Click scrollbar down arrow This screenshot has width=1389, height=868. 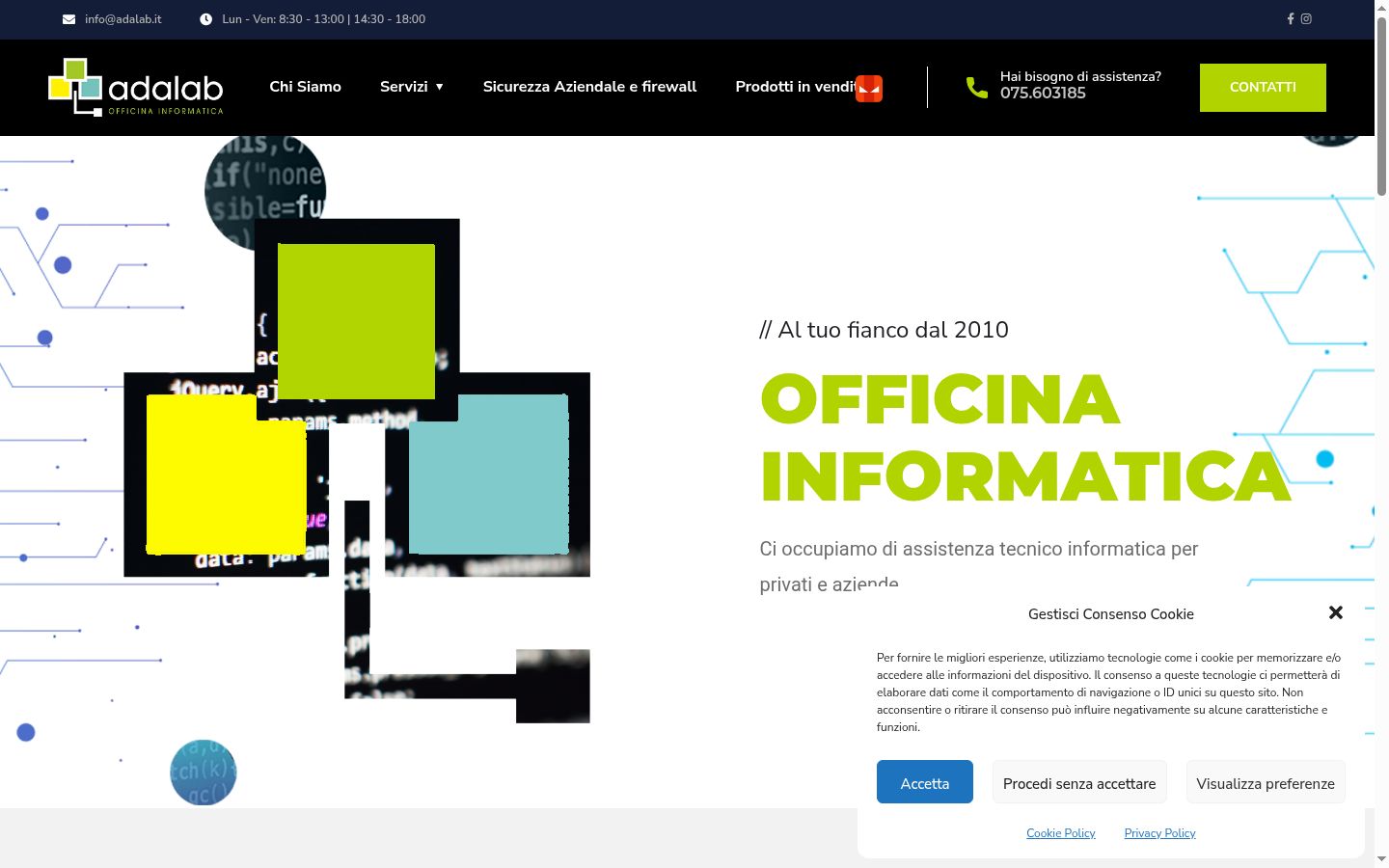[1381, 859]
